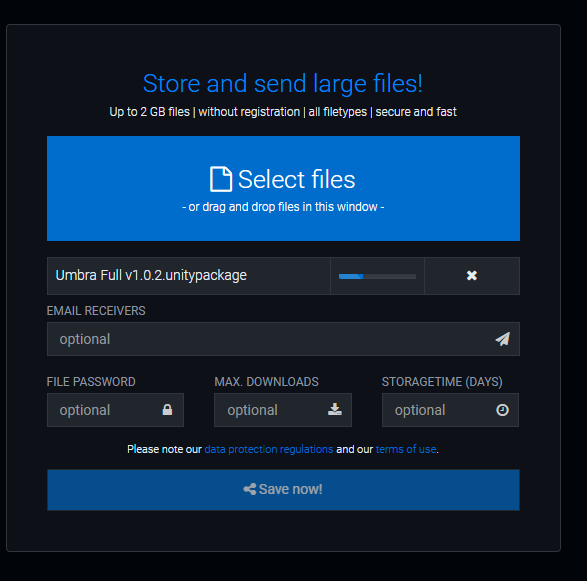Focus the File Password field
The width and height of the screenshot is (587, 581).
(x=115, y=410)
